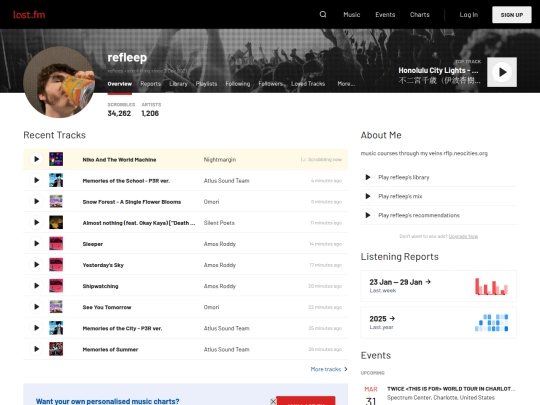Screen dimensions: 540x405
Task: Play Memories of the City - P3R ver.
Action: pyautogui.click(x=36, y=328)
